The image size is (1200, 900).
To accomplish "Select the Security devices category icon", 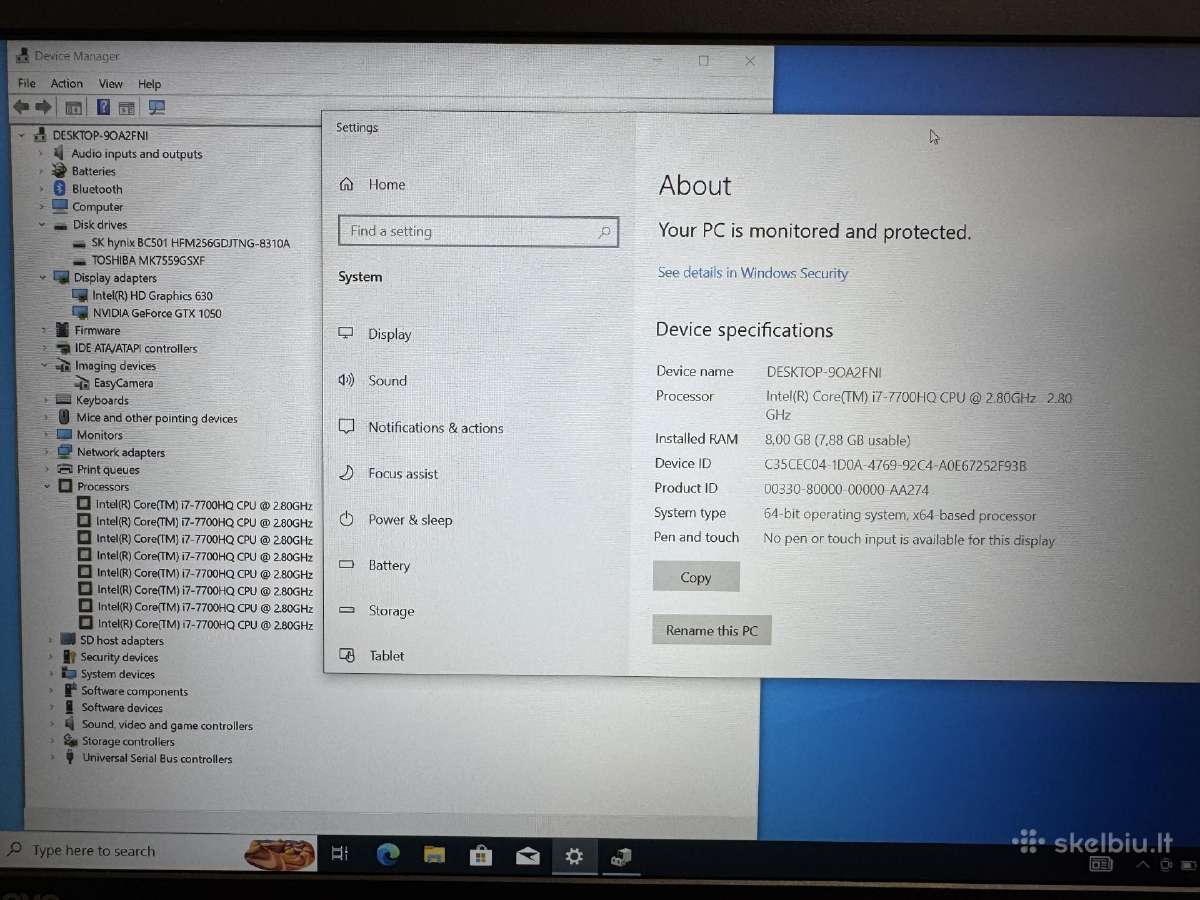I will (70, 657).
